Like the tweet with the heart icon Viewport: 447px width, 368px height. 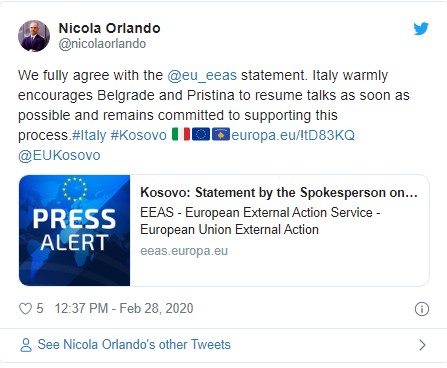coord(25,309)
